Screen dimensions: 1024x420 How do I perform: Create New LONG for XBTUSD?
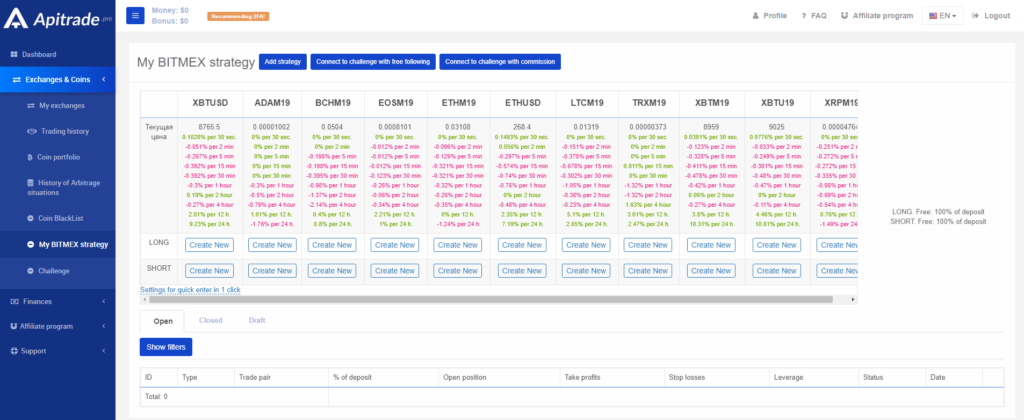[209, 245]
